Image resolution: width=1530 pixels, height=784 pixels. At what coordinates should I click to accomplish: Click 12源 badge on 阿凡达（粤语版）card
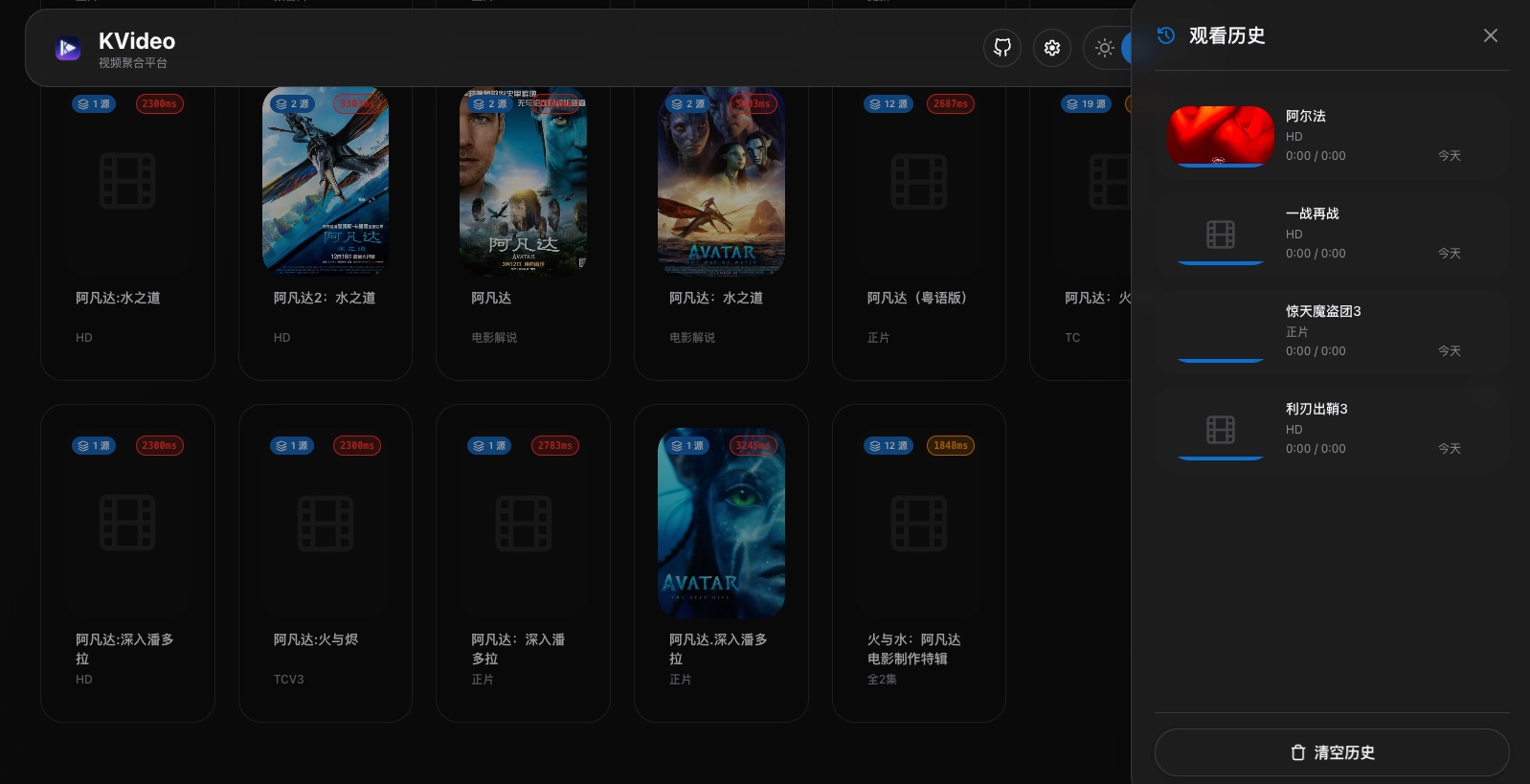pyautogui.click(x=889, y=103)
